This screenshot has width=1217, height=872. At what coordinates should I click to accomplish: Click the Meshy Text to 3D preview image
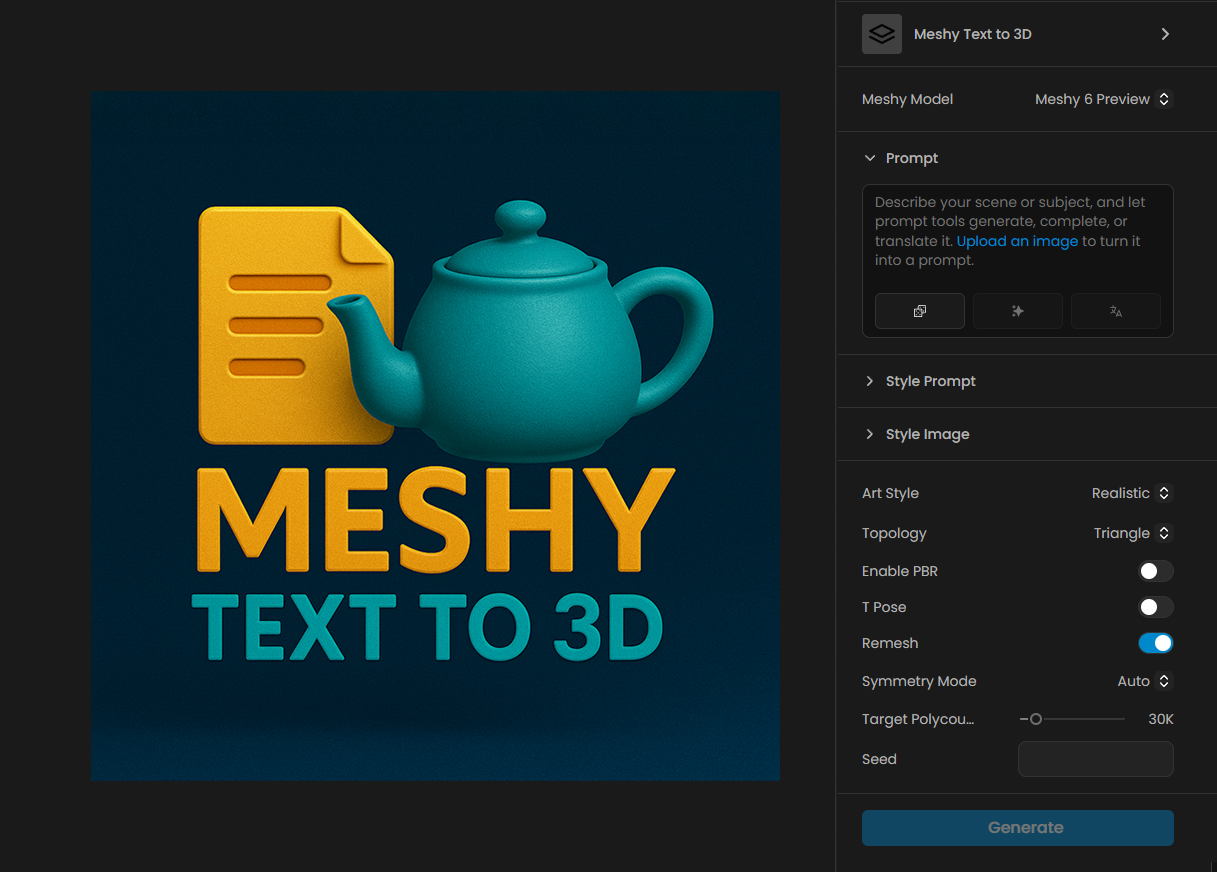click(435, 436)
